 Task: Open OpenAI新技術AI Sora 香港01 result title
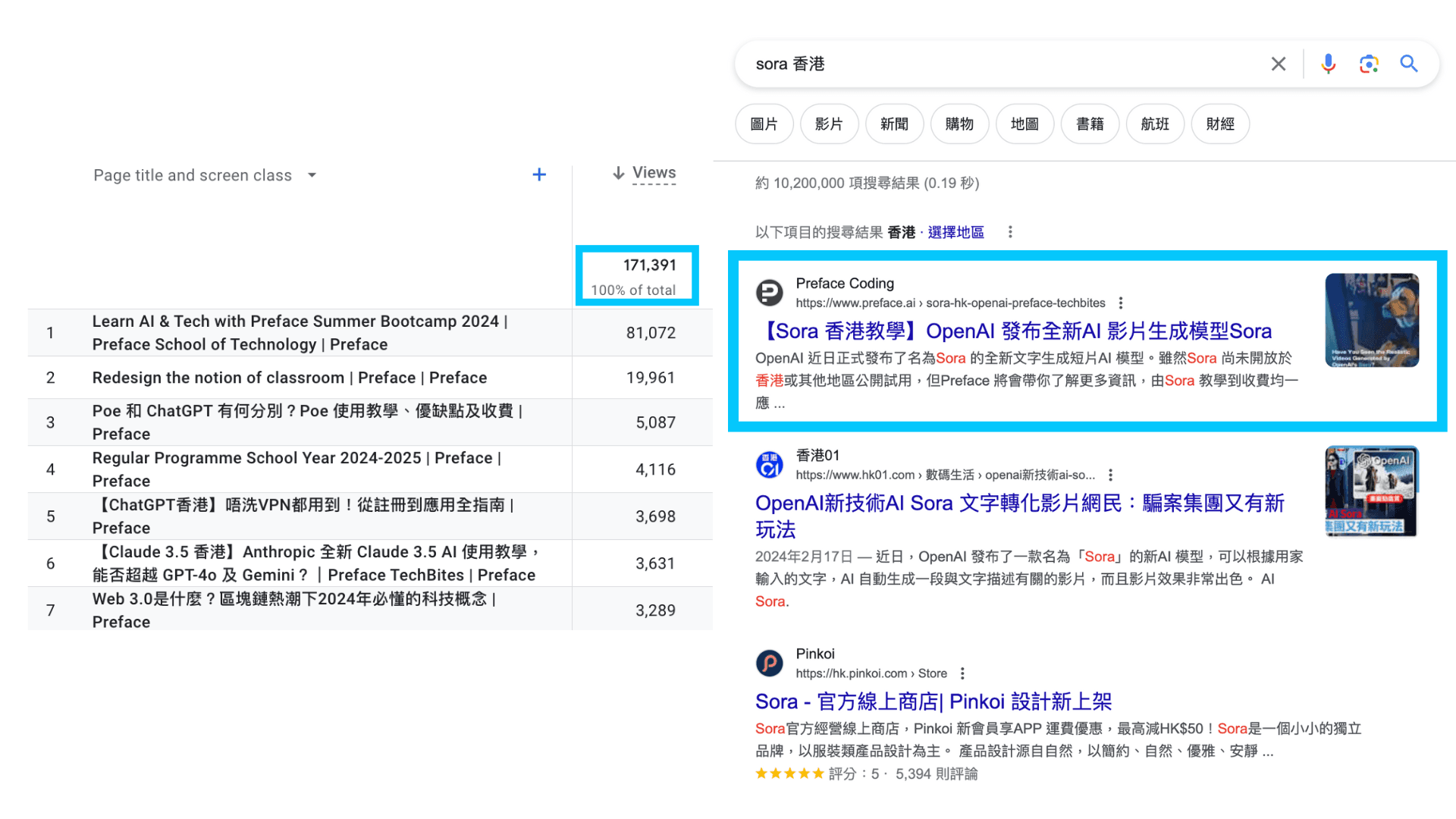(x=1020, y=516)
